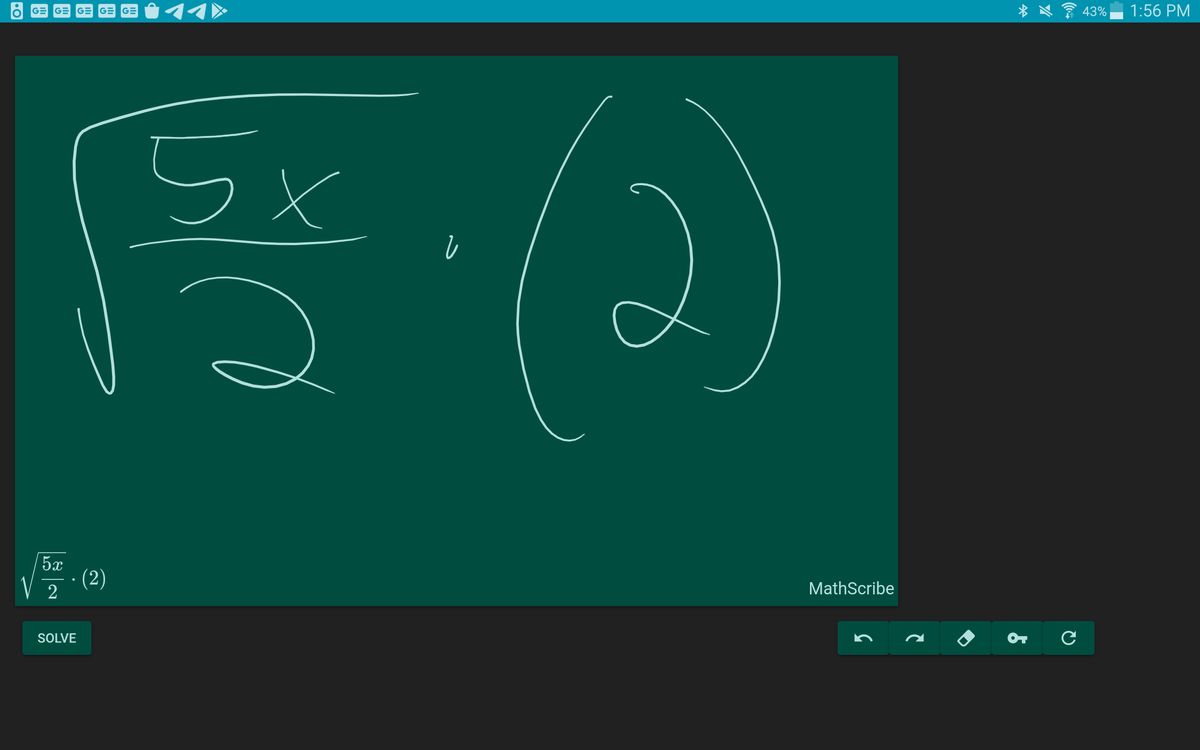Redo the undone stroke
This screenshot has height=750, width=1200.
tap(916, 637)
